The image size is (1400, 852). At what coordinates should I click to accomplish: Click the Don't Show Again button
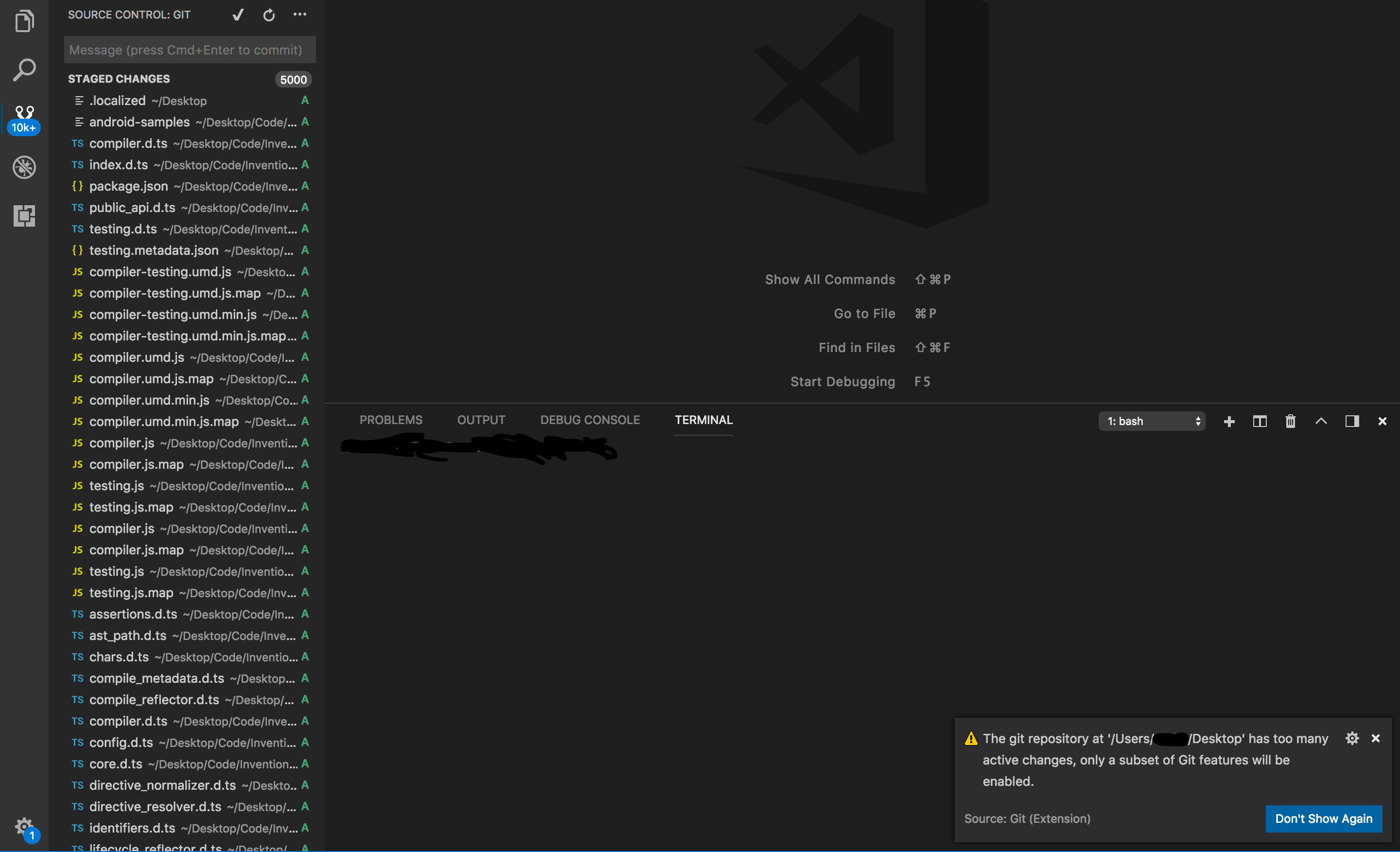(1324, 818)
